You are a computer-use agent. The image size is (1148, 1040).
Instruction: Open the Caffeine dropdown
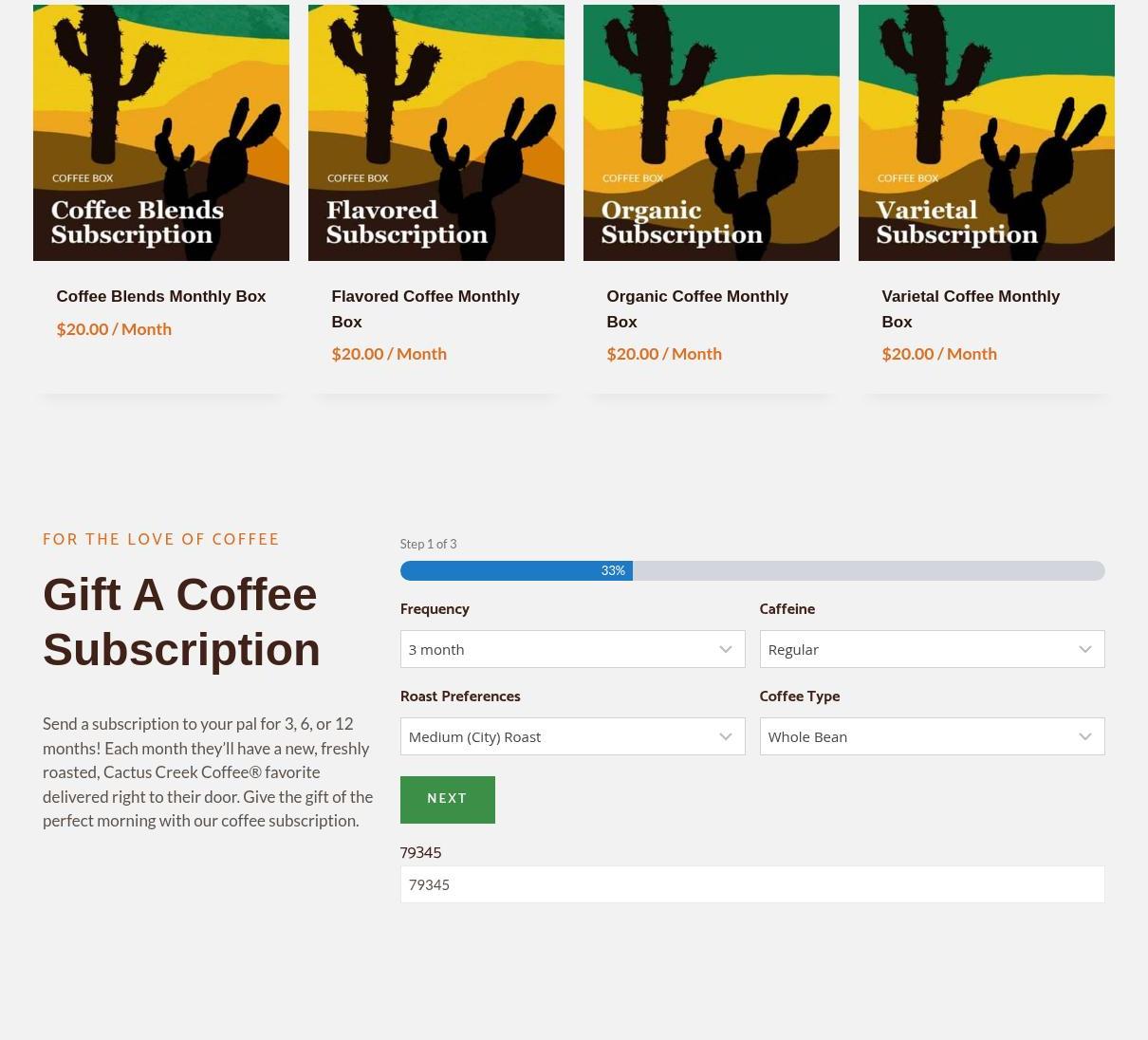tap(918, 649)
